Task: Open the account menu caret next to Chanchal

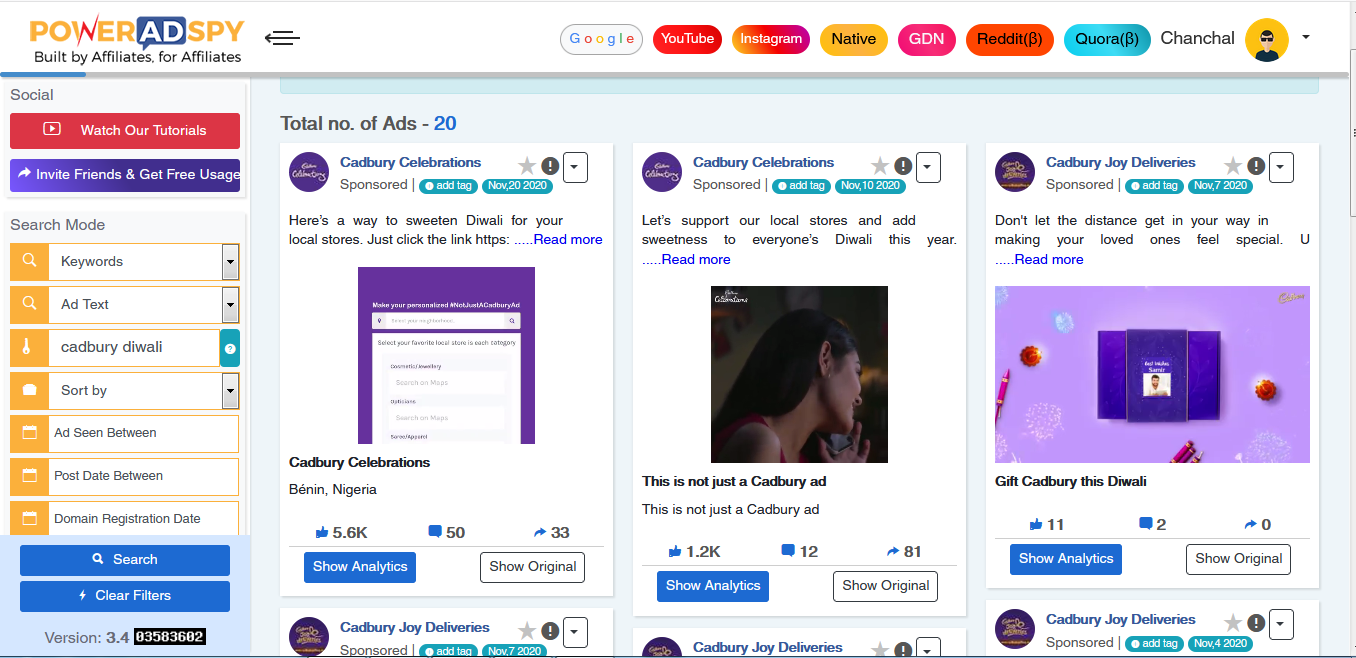Action: click(x=1306, y=38)
